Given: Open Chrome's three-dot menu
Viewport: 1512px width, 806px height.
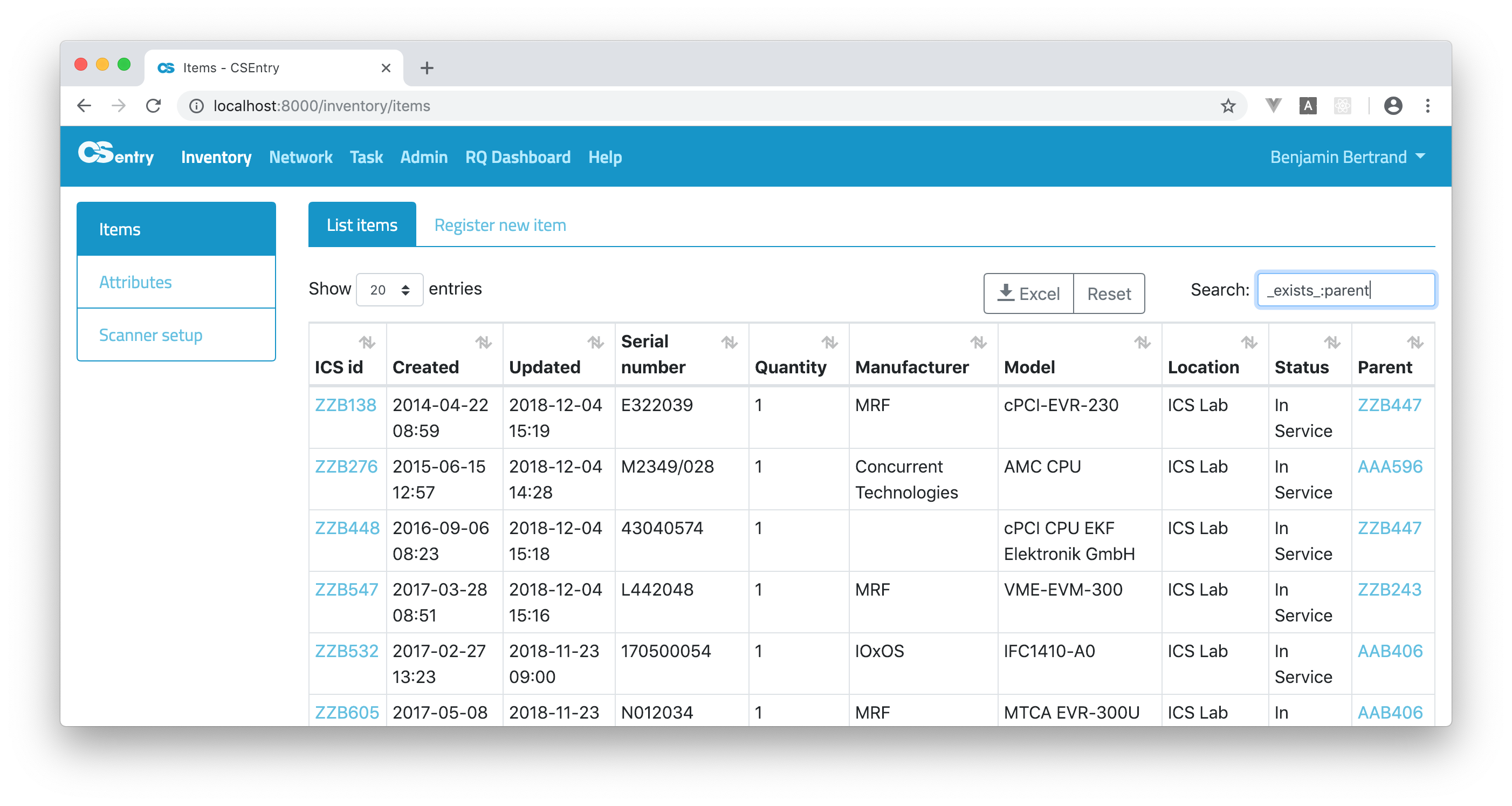Looking at the screenshot, I should 1427,106.
